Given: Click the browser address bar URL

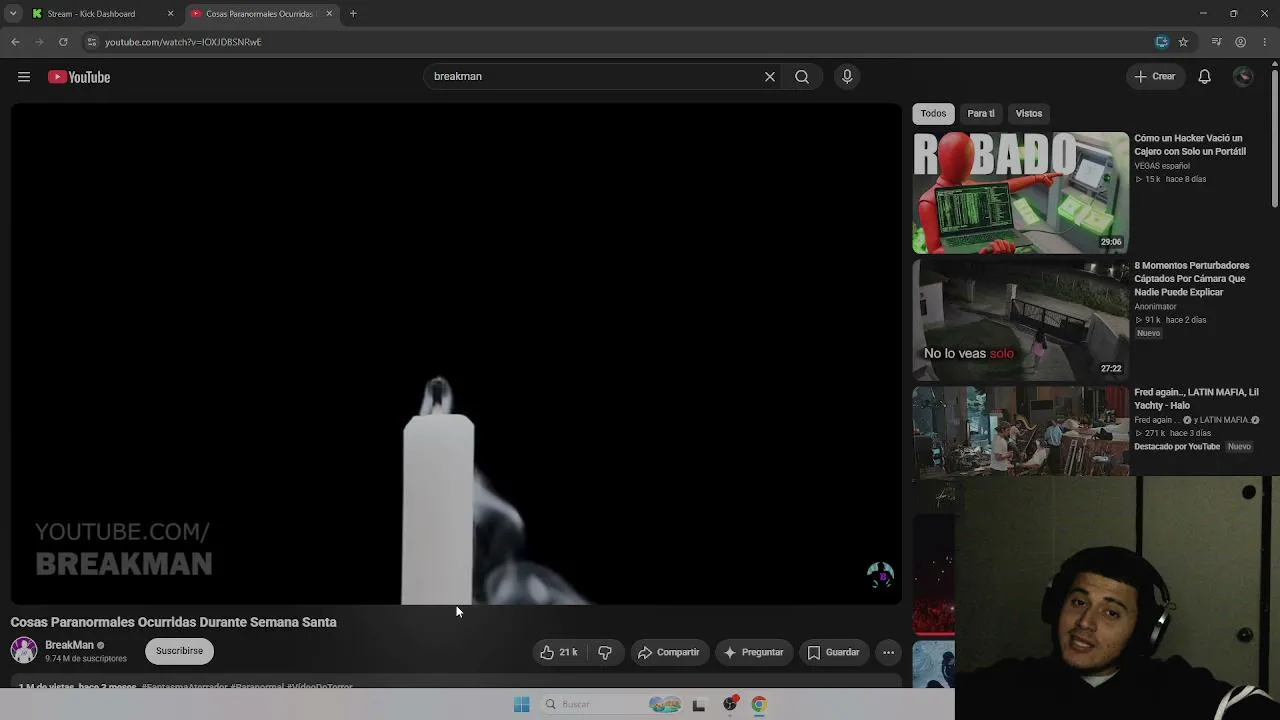Looking at the screenshot, I should (x=183, y=42).
